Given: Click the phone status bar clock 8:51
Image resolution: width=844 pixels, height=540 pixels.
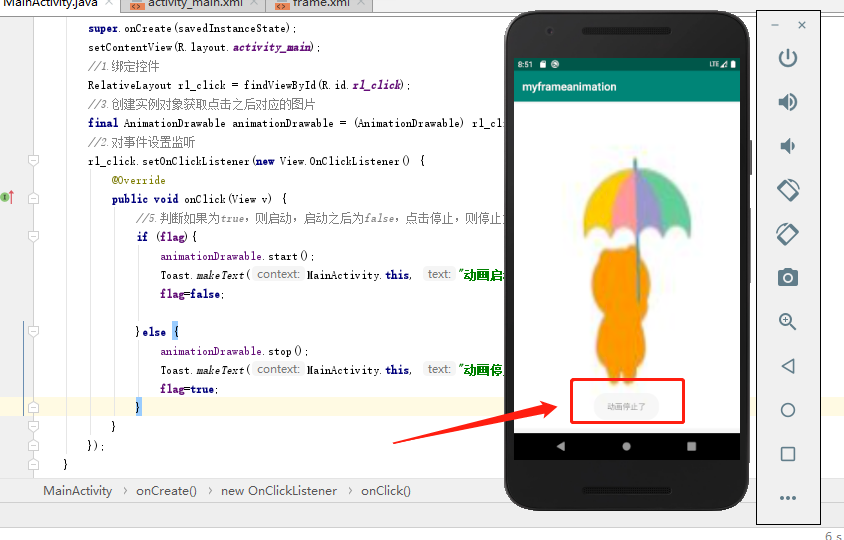Looking at the screenshot, I should [x=525, y=64].
